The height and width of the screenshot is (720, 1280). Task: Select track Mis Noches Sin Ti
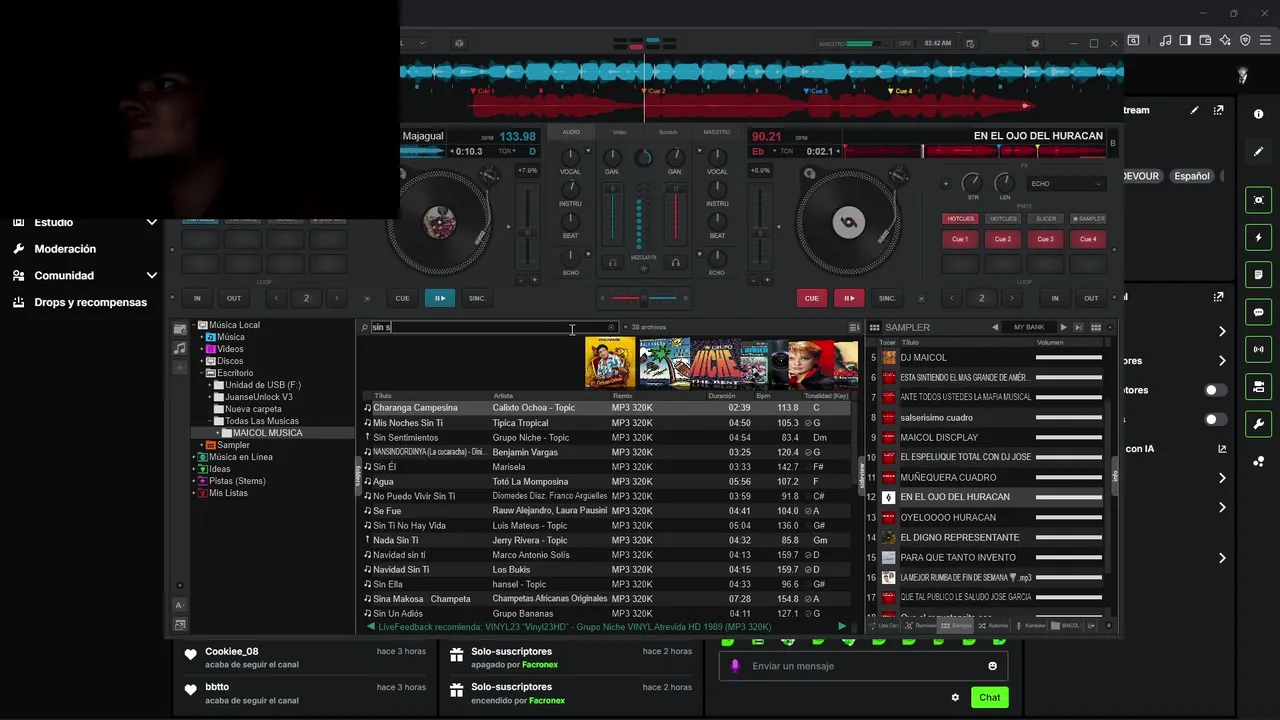(x=607, y=423)
